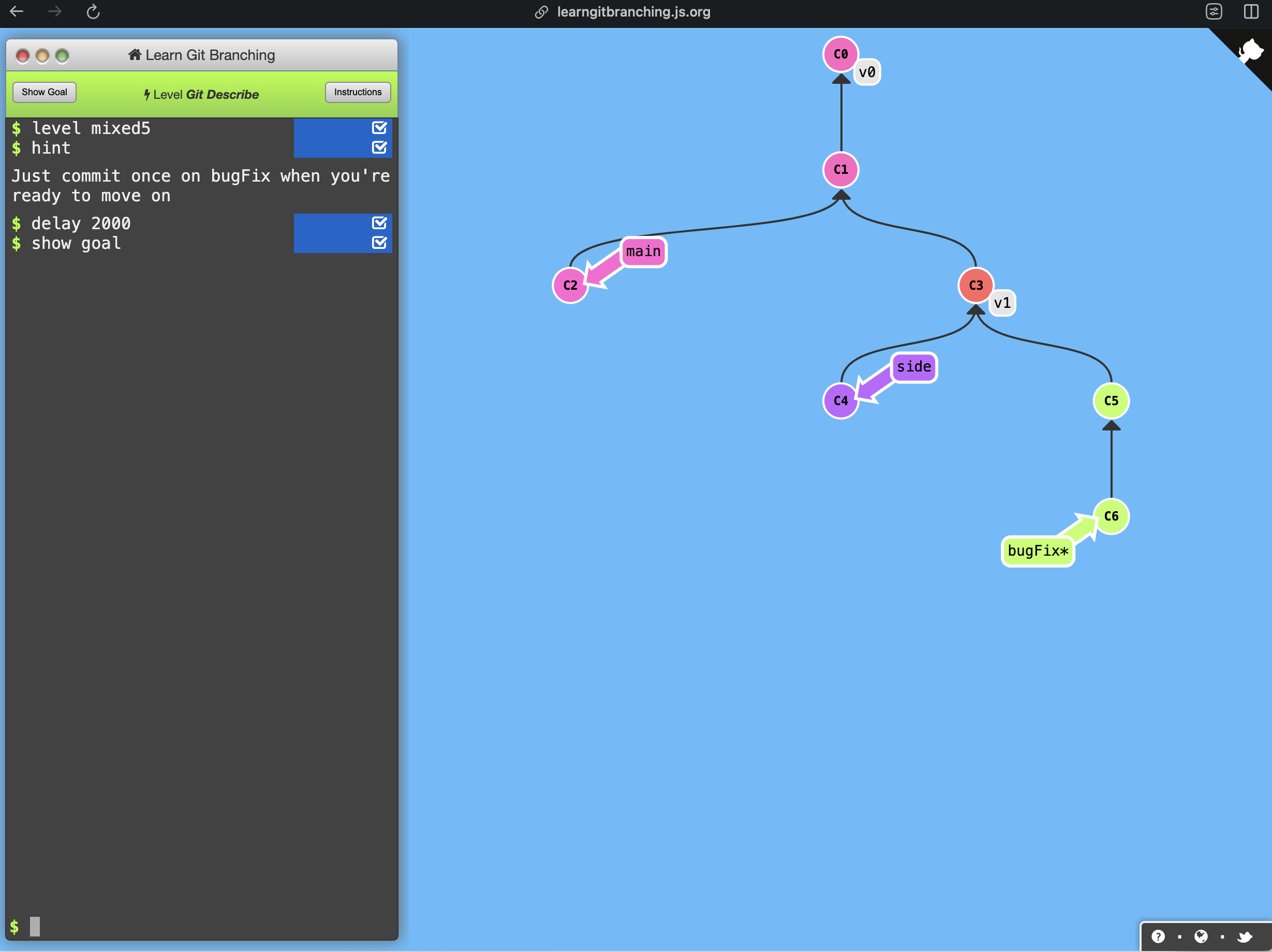Open the Instructions dialog
The image size is (1272, 952).
357,92
